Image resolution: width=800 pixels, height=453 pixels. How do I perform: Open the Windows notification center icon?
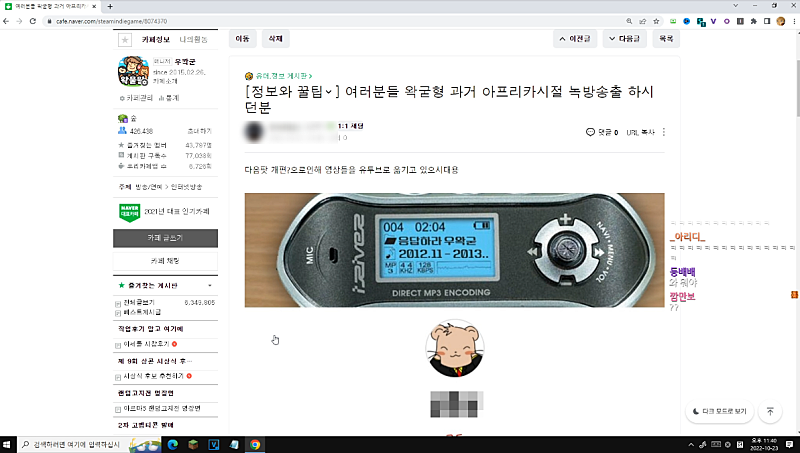(x=789, y=445)
